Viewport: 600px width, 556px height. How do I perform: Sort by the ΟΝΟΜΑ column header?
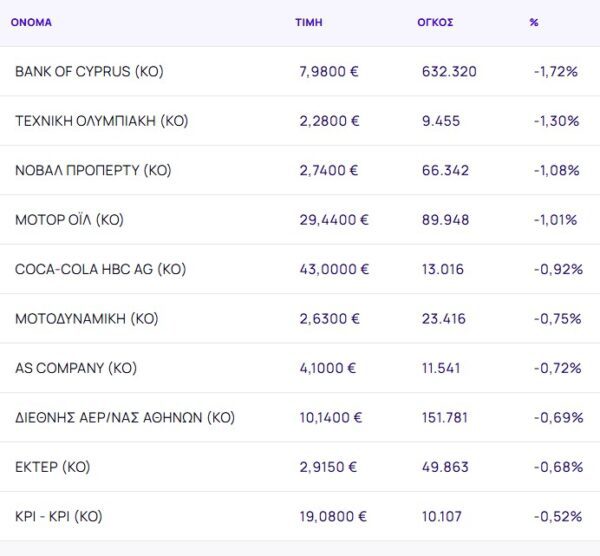coord(31,22)
